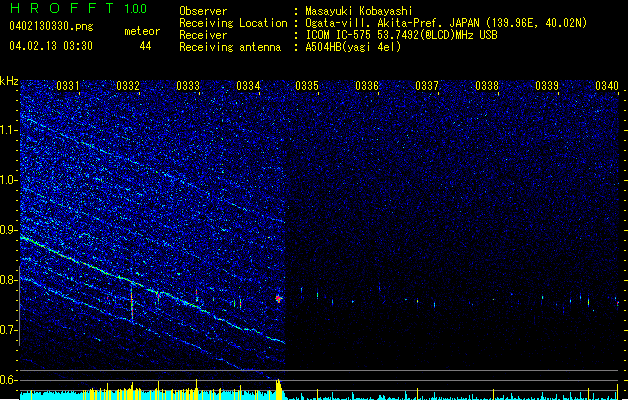Click the 0336 time marker
This screenshot has width=629, height=400.
click(367, 86)
